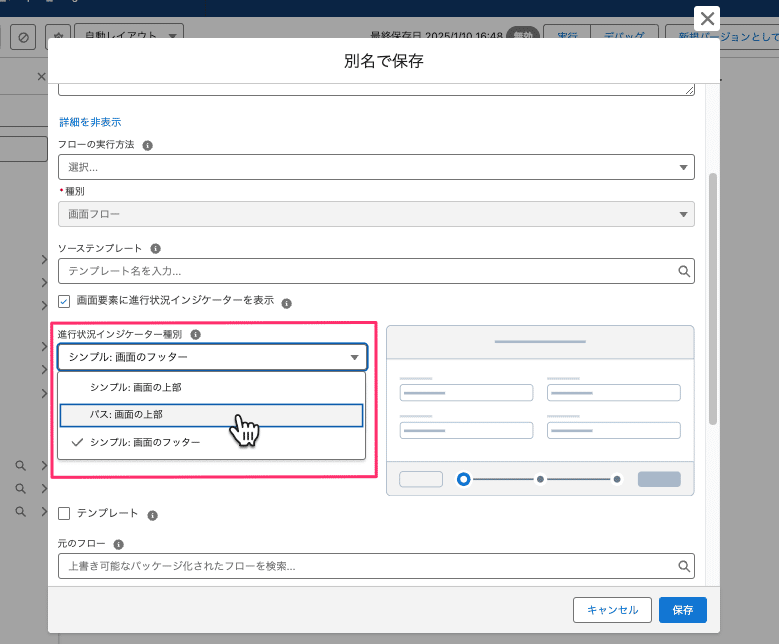This screenshot has height=644, width=779.
Task: Click the キャンセル button
Action: [x=612, y=610]
